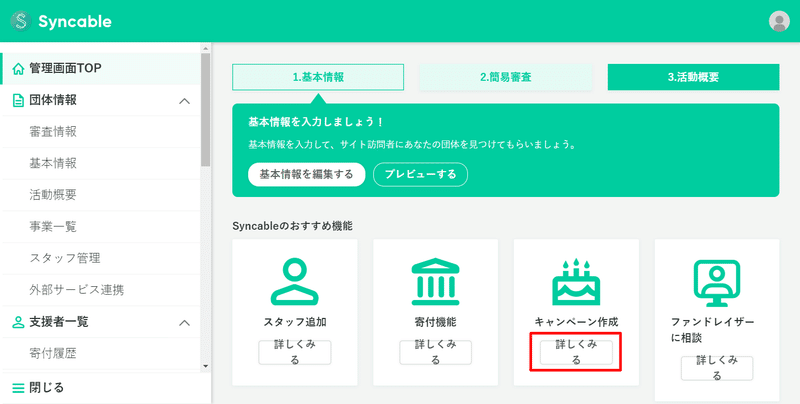The height and width of the screenshot is (404, 800).
Task: Click 詳しくみる under キャンペーン作成
Action: coord(576,352)
